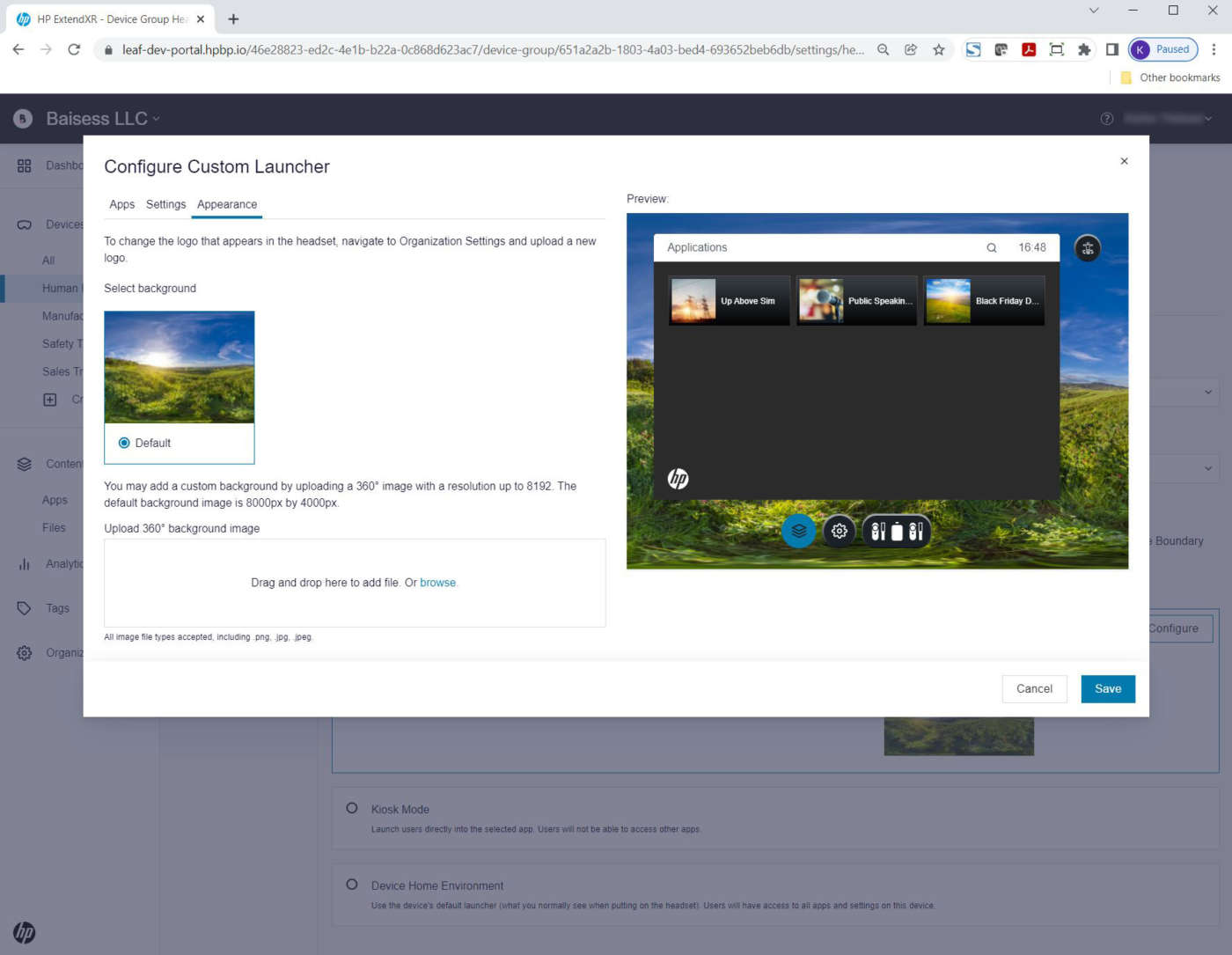Click the settings gear in launcher preview
Viewport: 1232px width, 955px height.
[x=840, y=531]
